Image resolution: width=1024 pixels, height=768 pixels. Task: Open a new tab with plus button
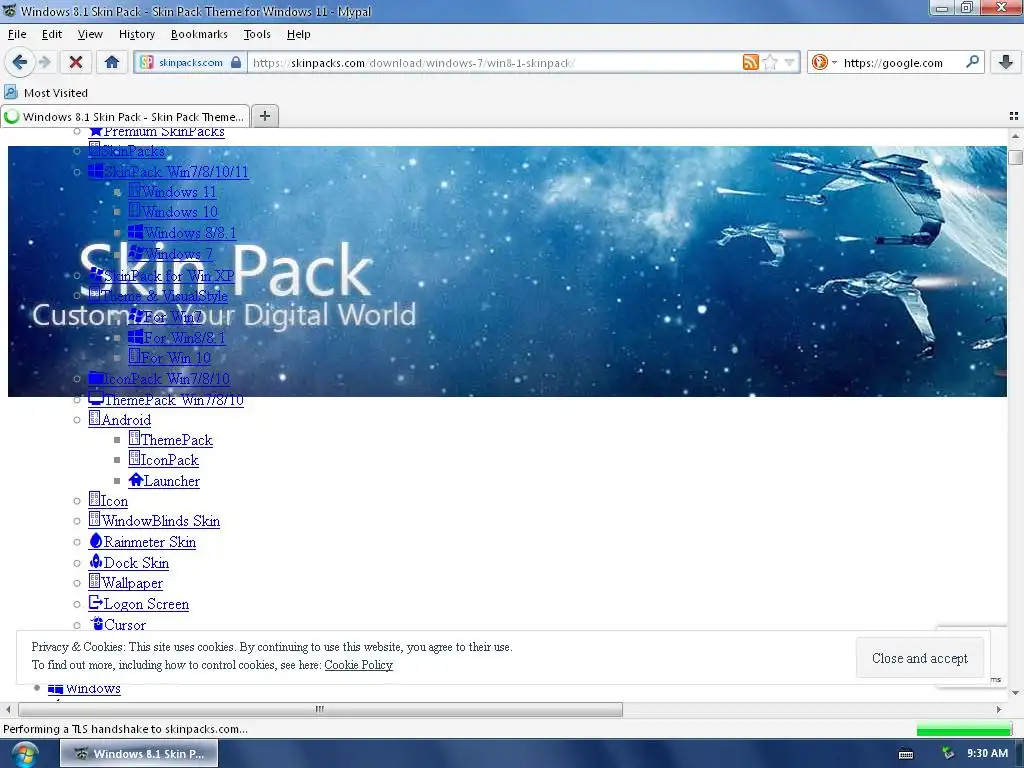tap(264, 116)
